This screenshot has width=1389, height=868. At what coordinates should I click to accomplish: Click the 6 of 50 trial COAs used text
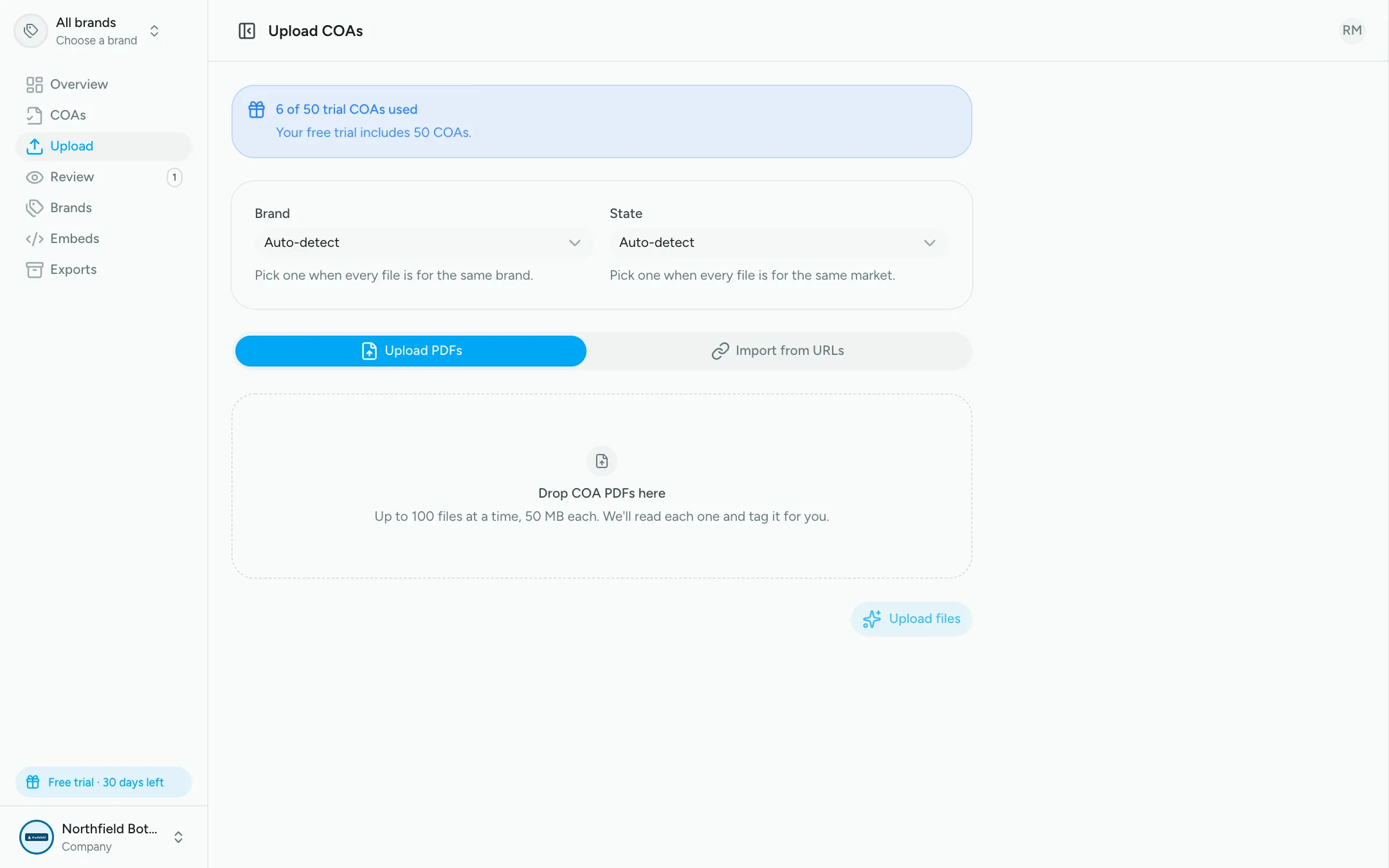click(x=347, y=110)
